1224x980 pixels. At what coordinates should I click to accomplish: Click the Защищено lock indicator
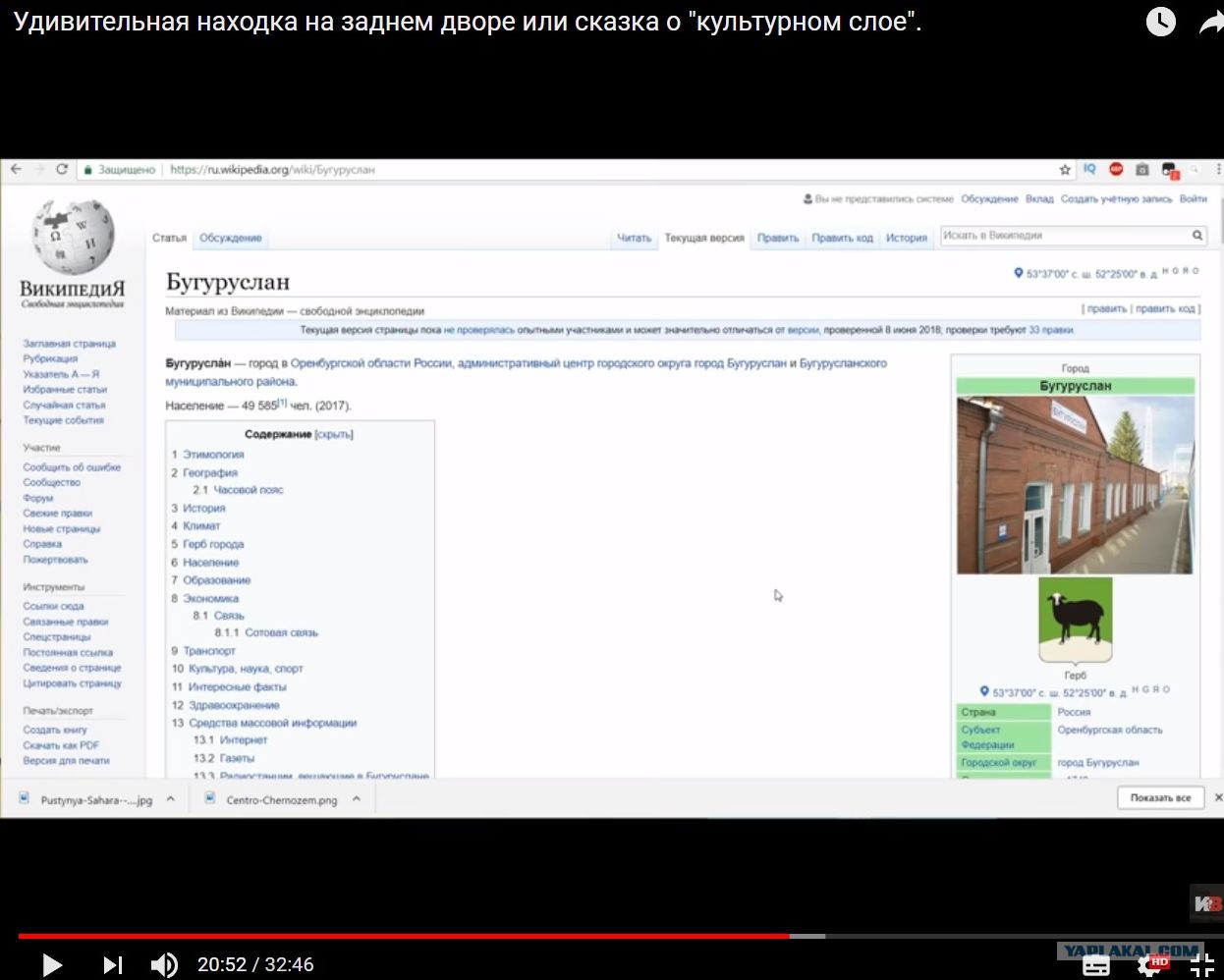119,170
